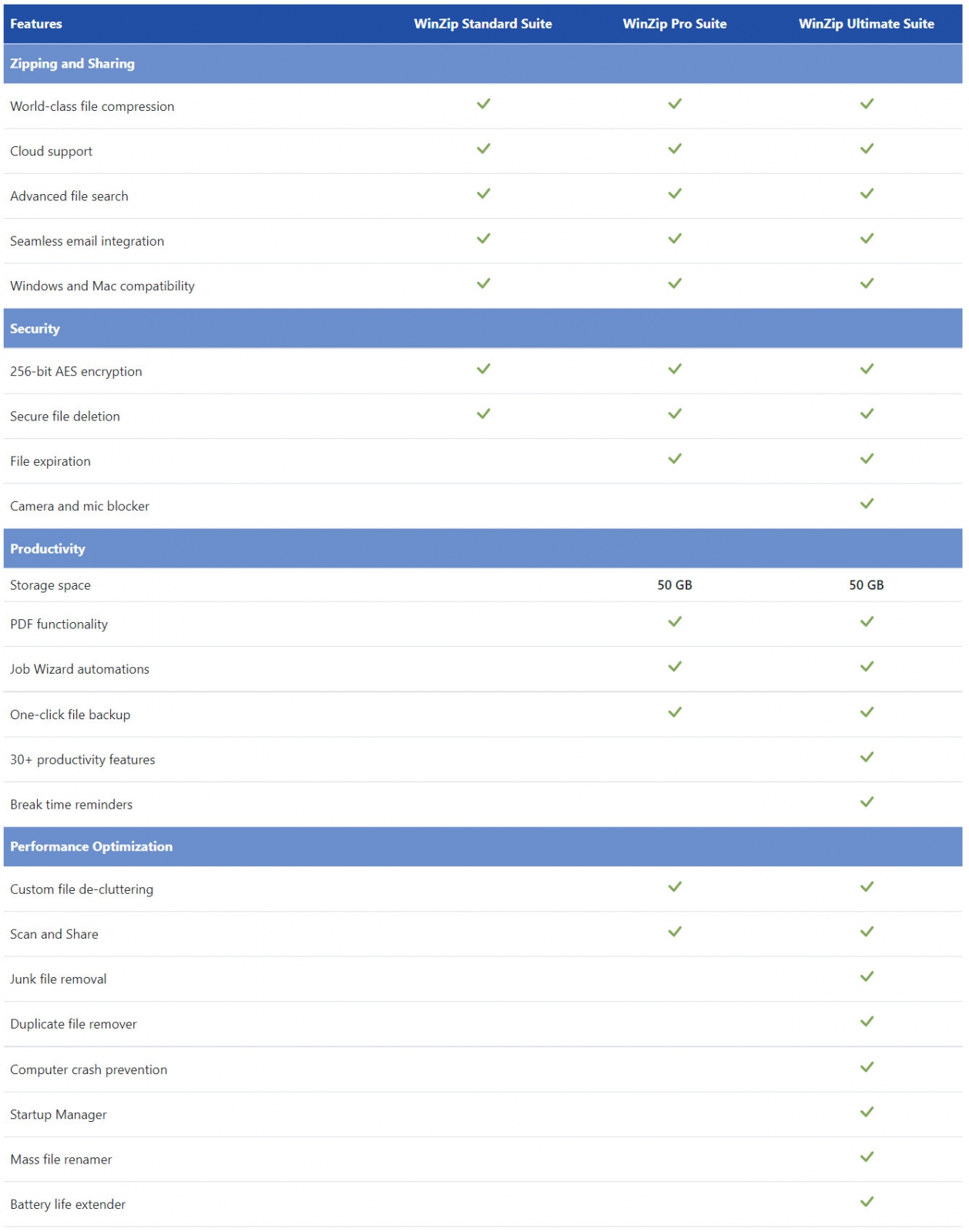
Task: Click the Zipping and Sharing section header
Action: click(72, 64)
